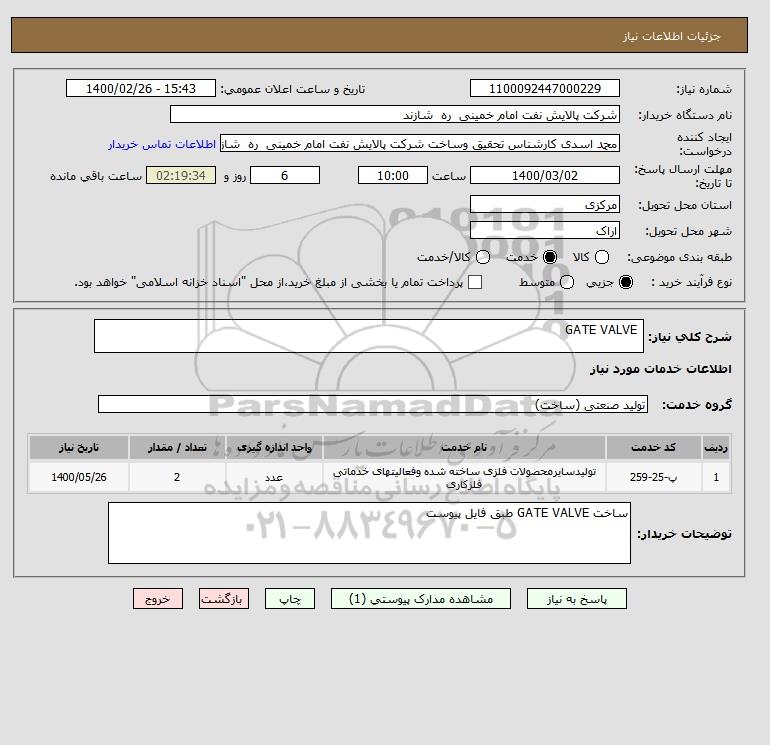This screenshot has height=745, width=770.
Task: Open مشاهده مدارک پیوستی (1) button
Action: (x=421, y=599)
